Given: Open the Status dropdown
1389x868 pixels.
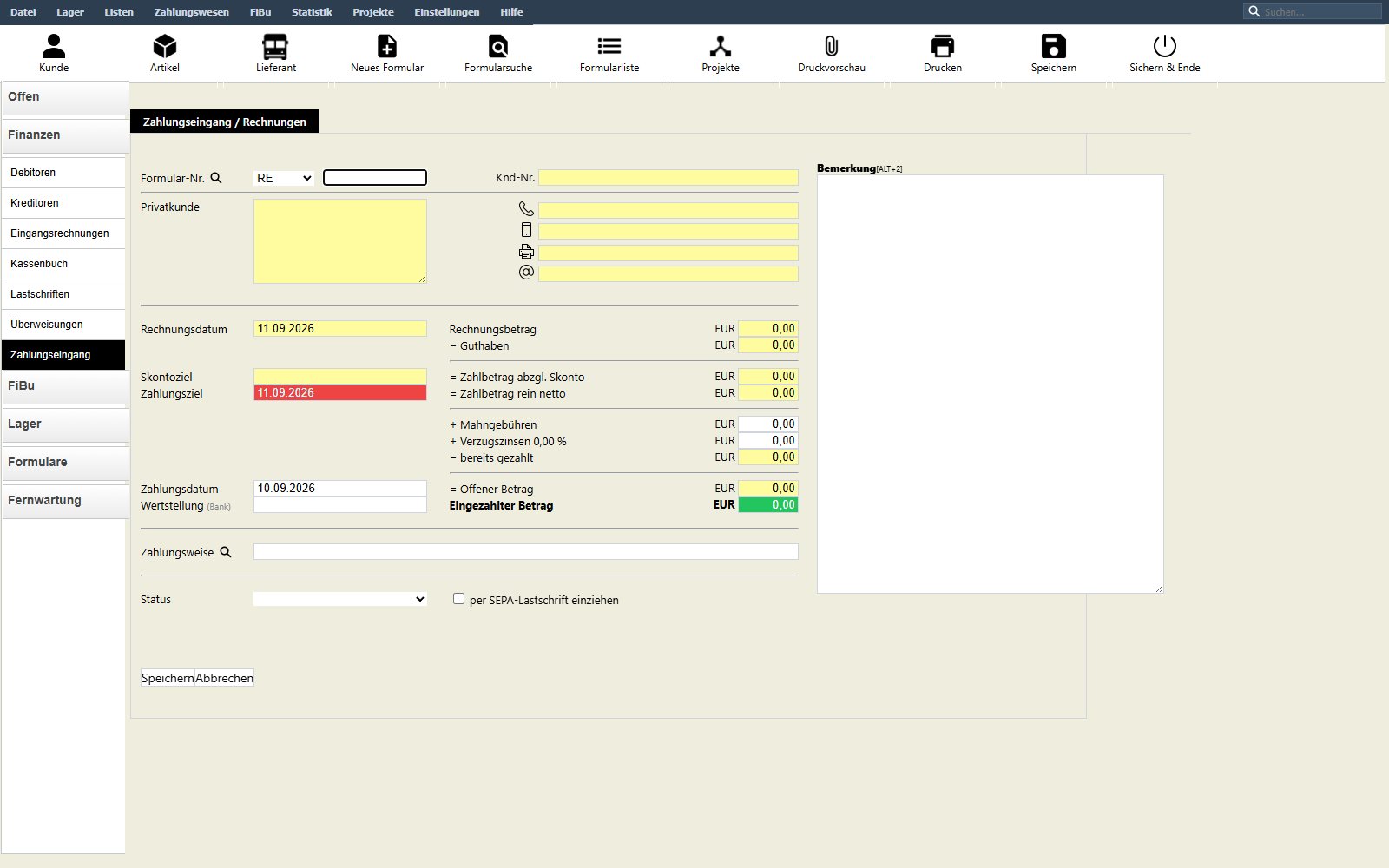Looking at the screenshot, I should 340,599.
